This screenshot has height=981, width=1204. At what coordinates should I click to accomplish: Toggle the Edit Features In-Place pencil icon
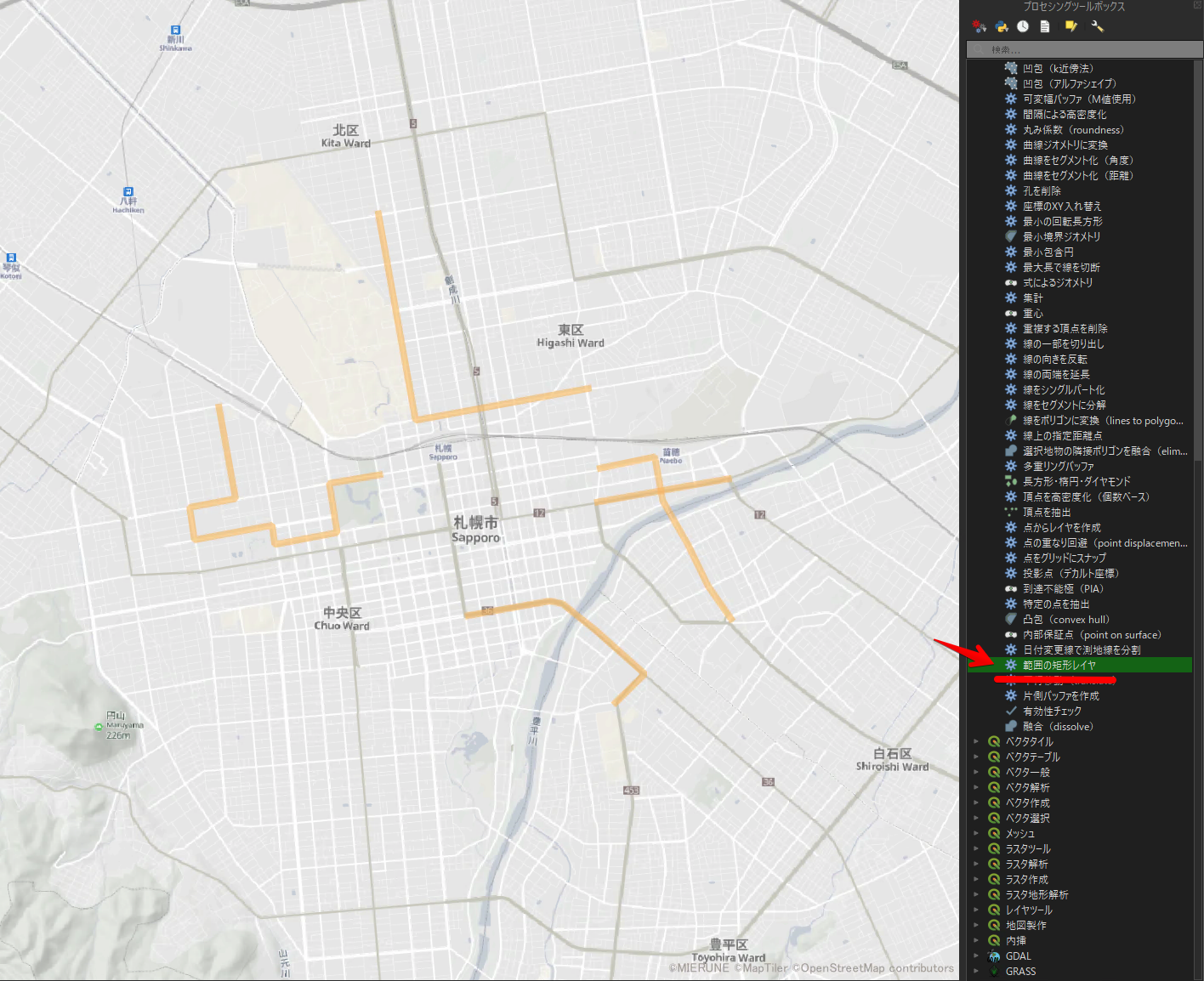(x=1071, y=26)
